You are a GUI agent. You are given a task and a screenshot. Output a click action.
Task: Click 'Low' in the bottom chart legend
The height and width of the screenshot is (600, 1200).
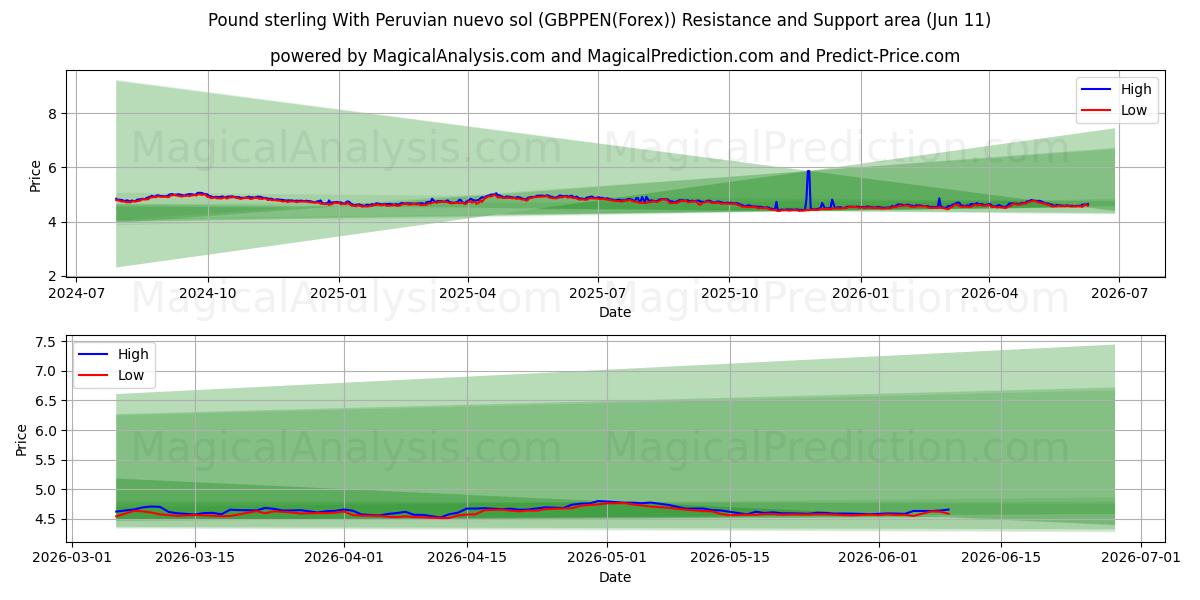(131, 375)
